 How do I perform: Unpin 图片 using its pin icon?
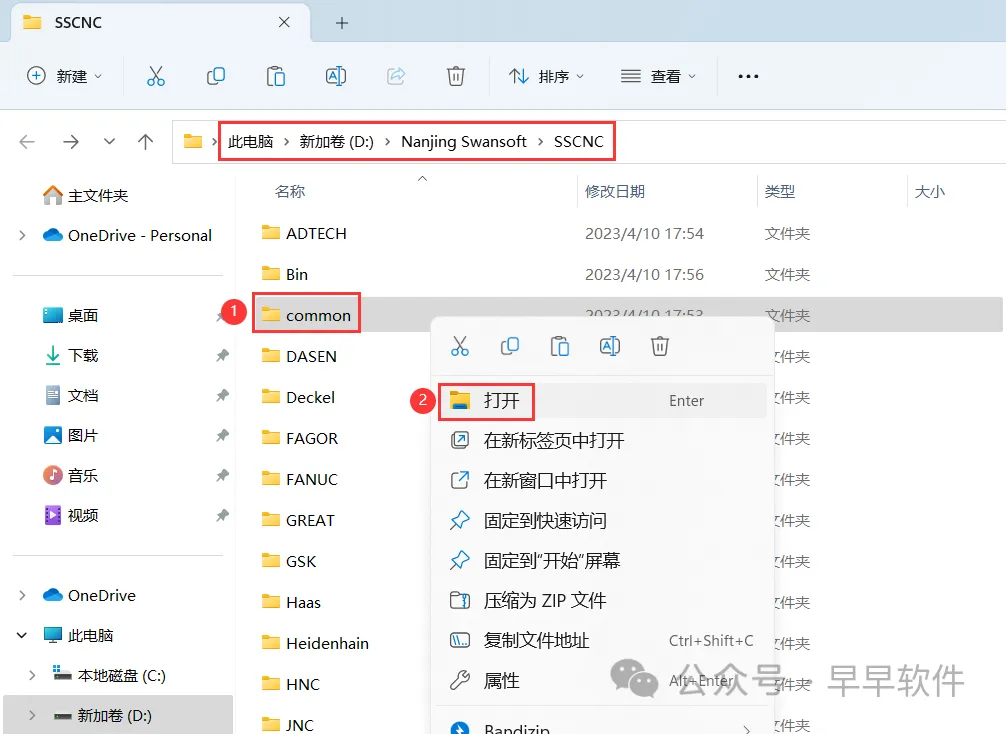pos(222,436)
